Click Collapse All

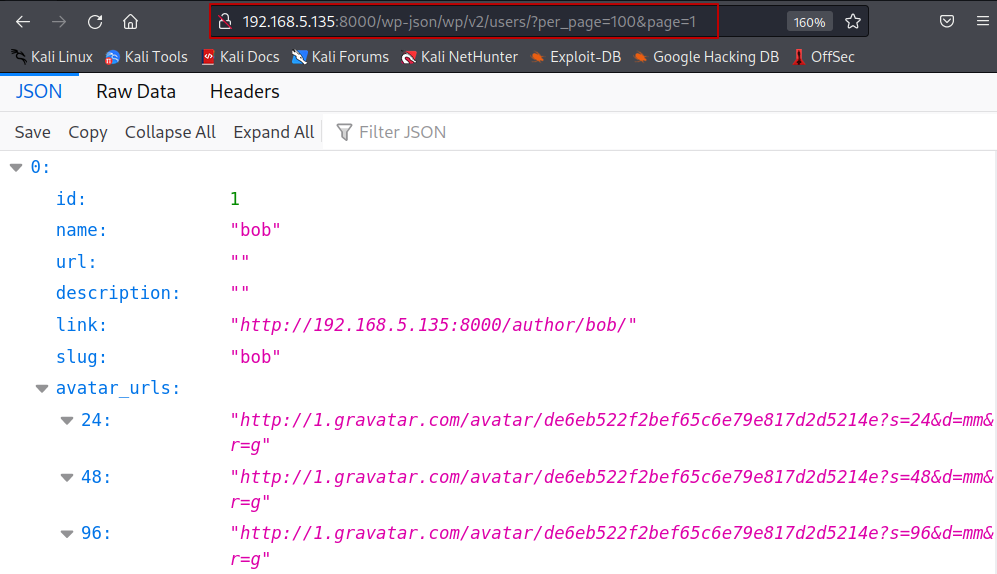[x=170, y=132]
